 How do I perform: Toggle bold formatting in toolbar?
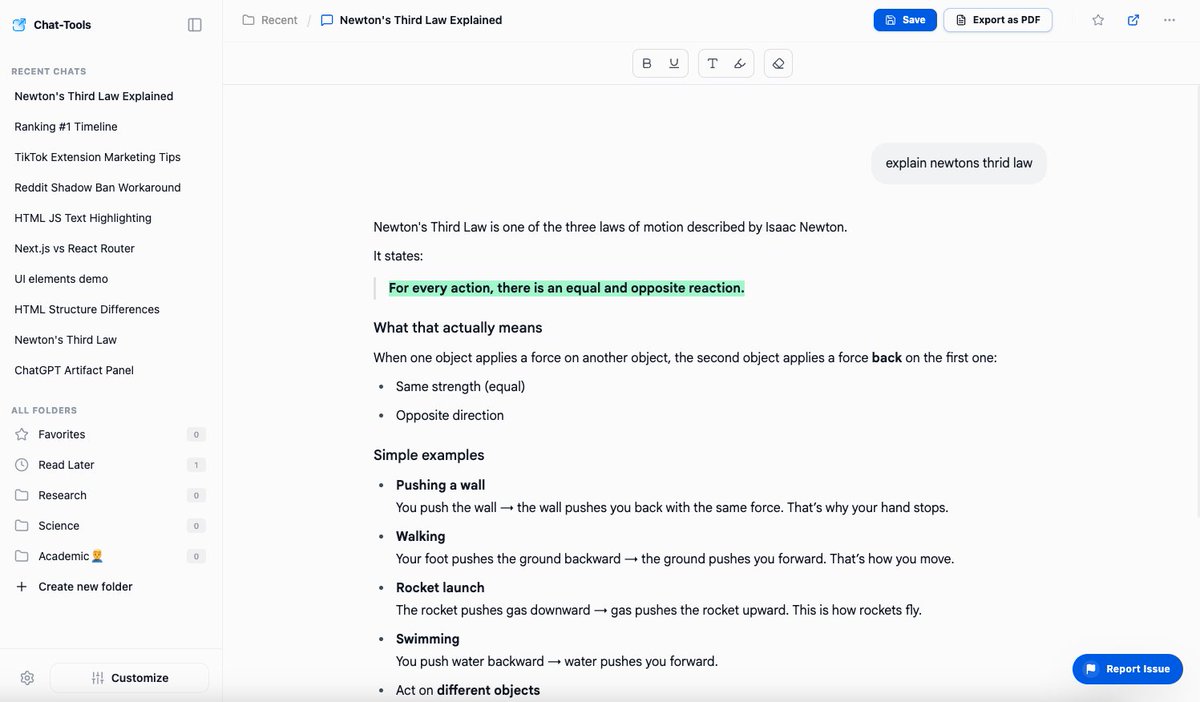point(647,63)
